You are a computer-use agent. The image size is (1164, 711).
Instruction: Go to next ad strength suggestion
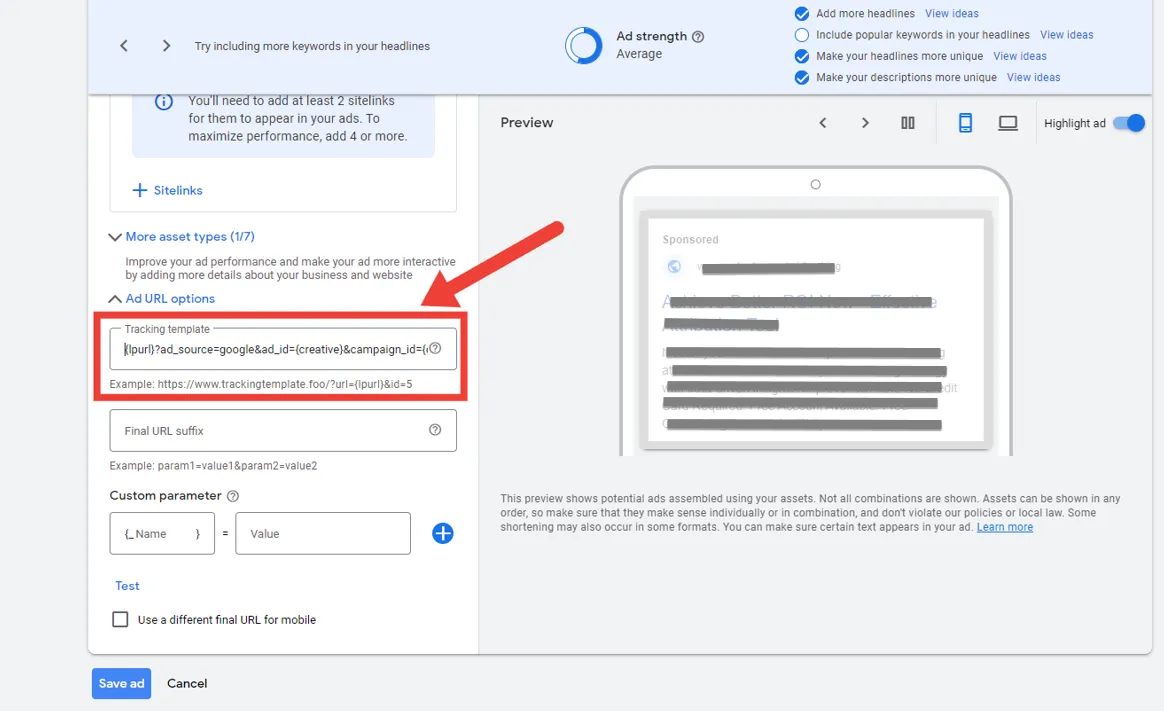point(166,46)
